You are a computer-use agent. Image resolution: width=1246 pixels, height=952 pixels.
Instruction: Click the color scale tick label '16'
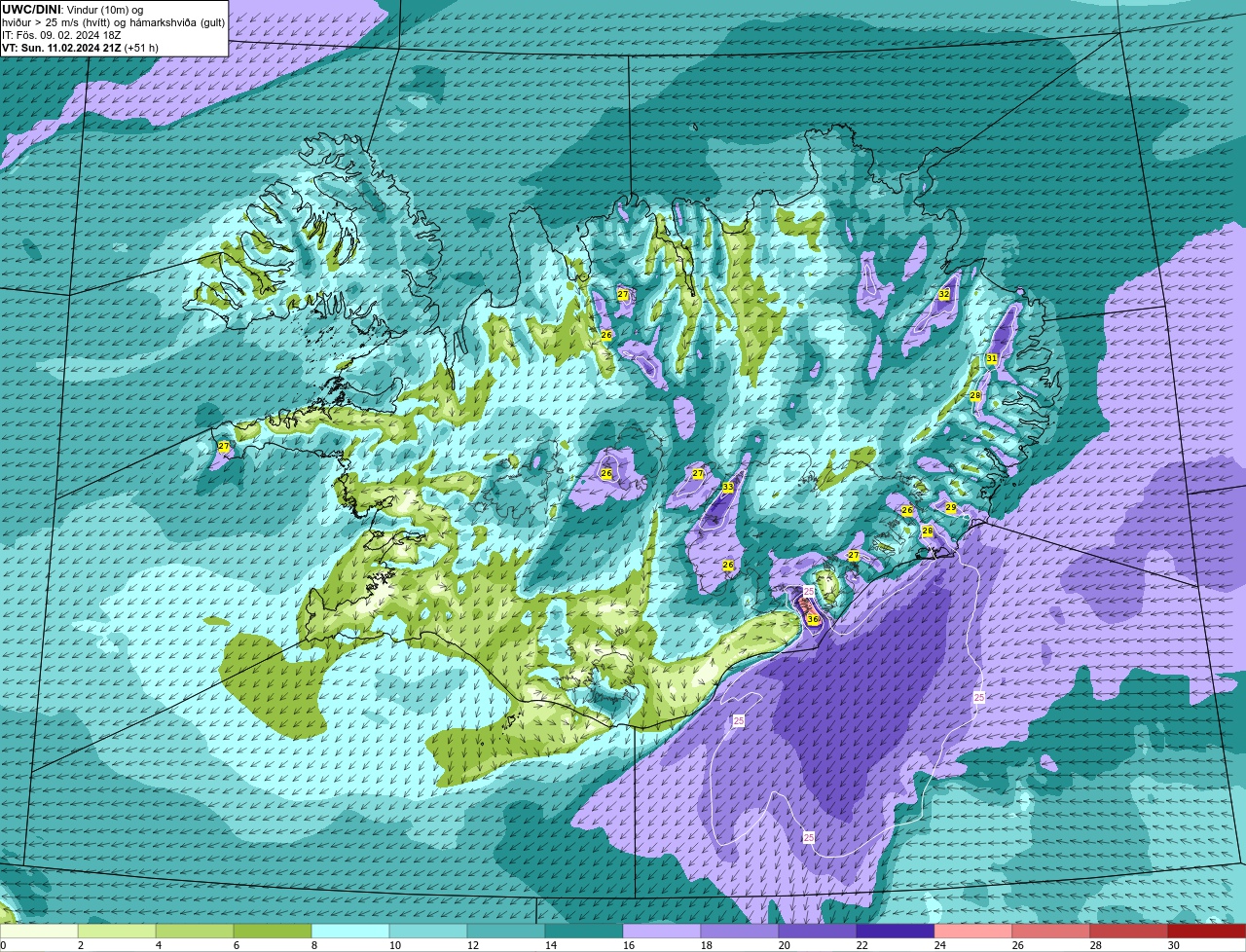628,945
